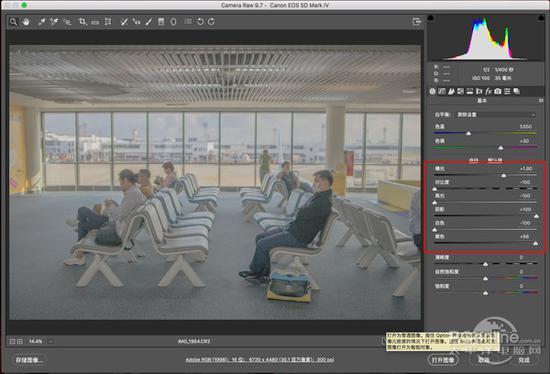Click the 取消 cancel button

pyautogui.click(x=484, y=360)
